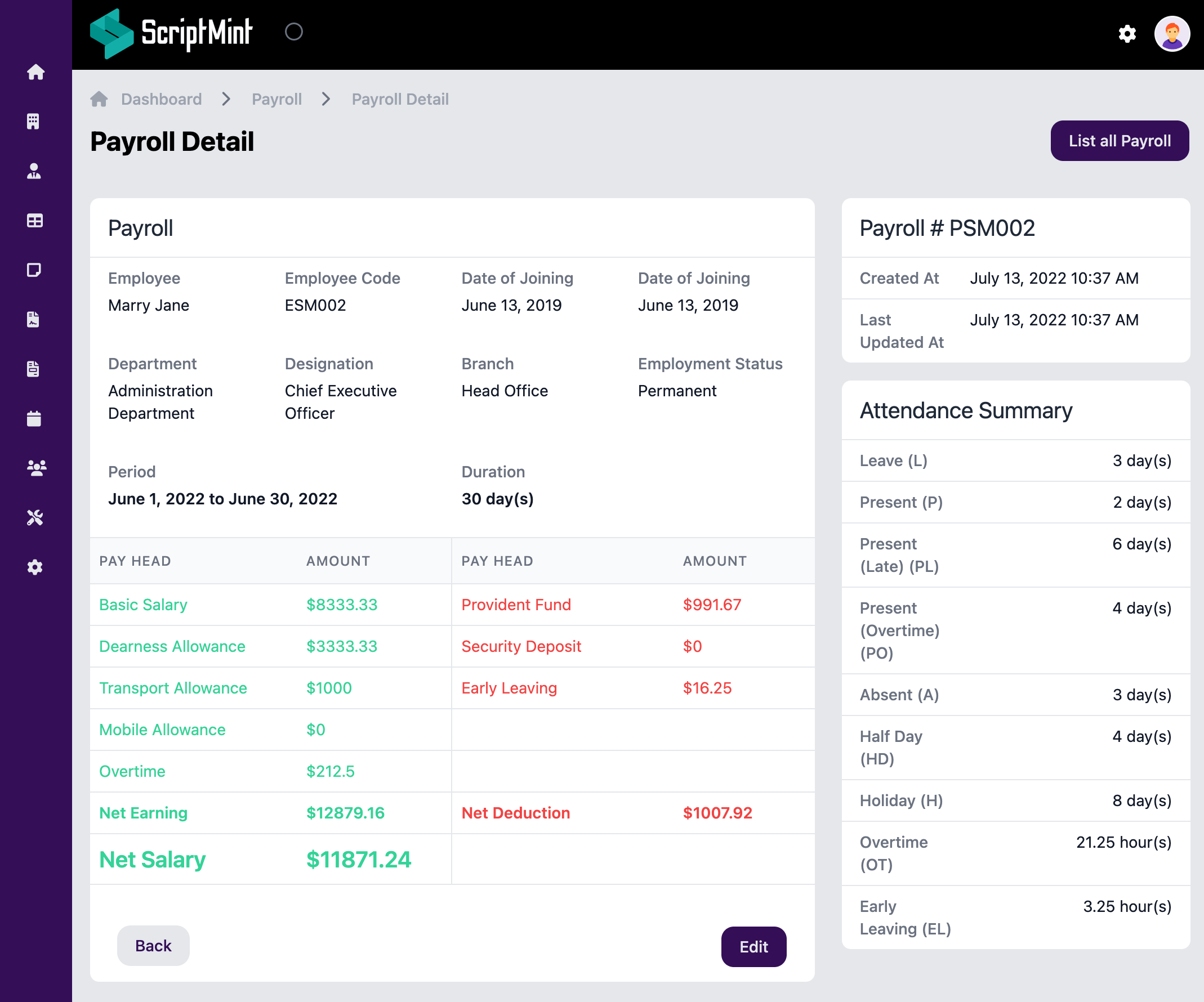Go back using the Back button

153,946
